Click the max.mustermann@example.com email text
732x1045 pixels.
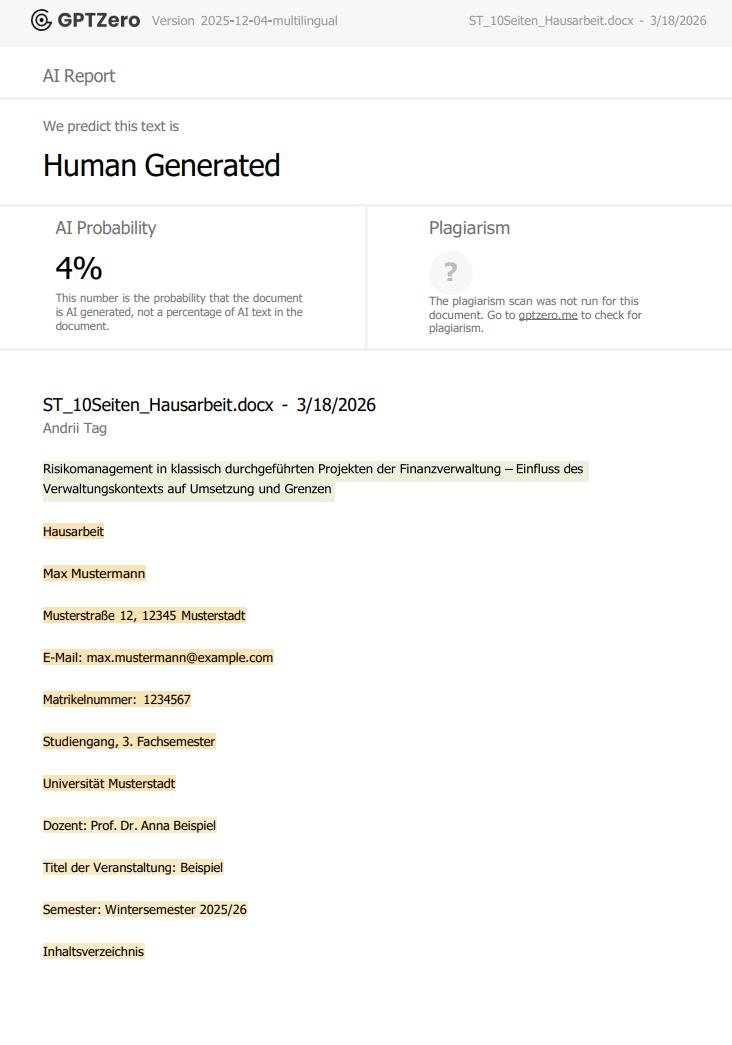pos(180,657)
